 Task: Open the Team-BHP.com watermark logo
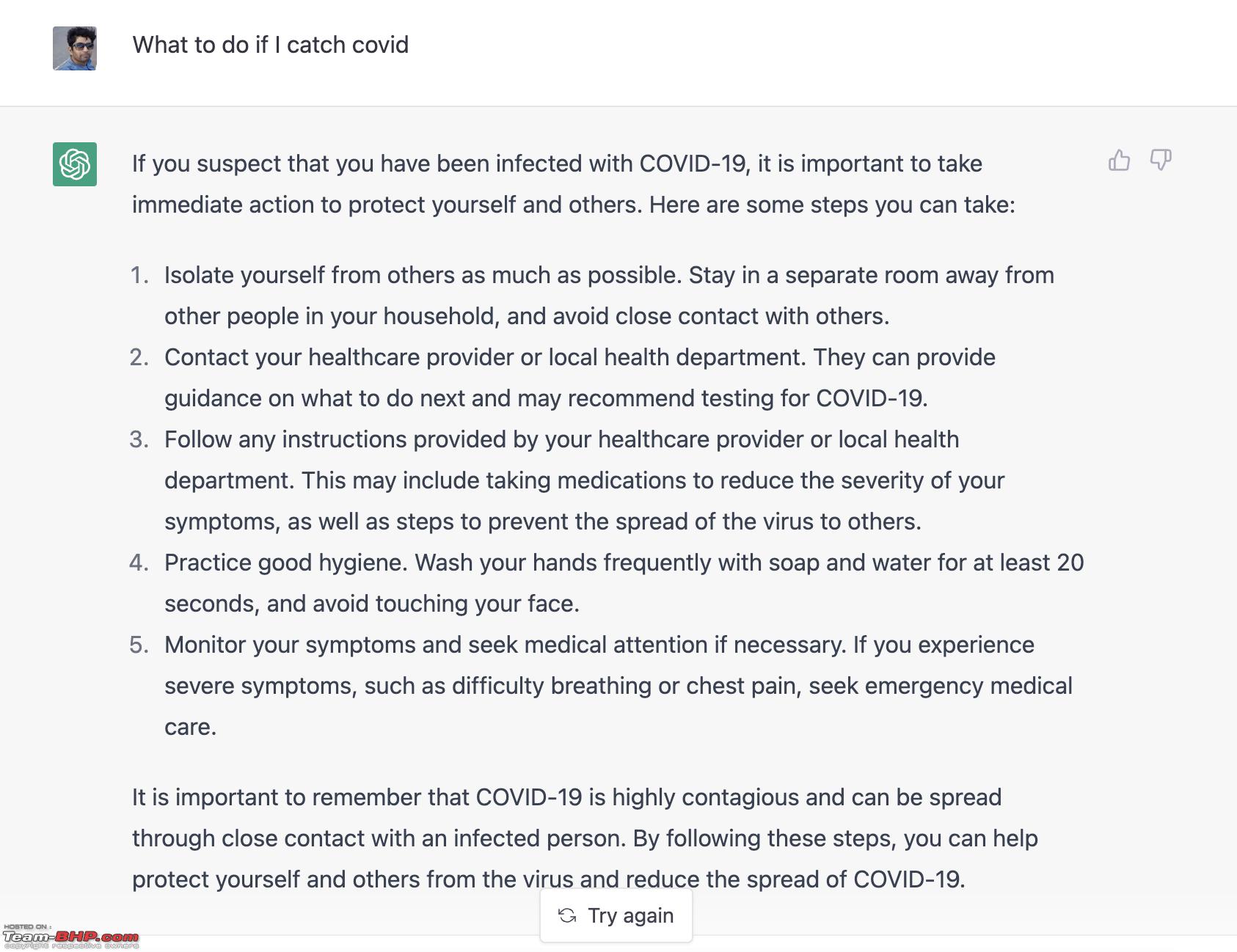(x=70, y=937)
